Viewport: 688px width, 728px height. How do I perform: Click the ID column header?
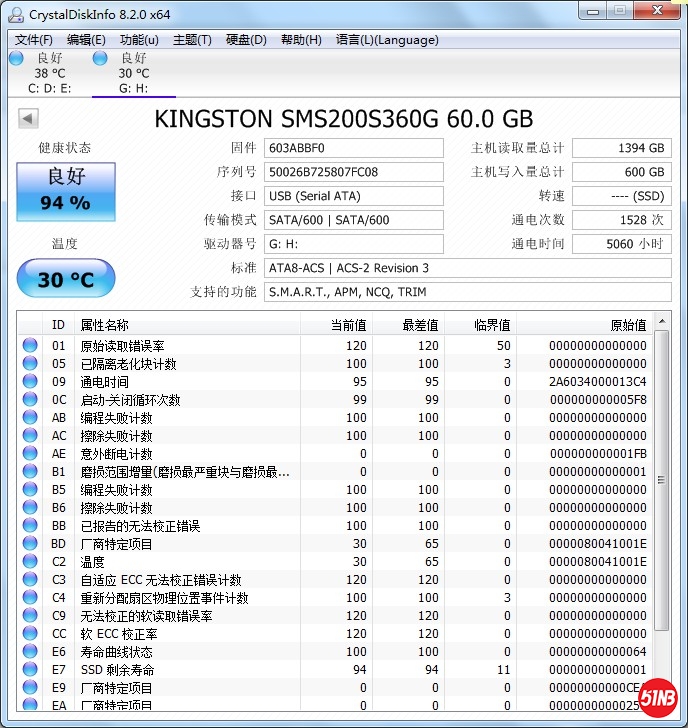[58, 325]
